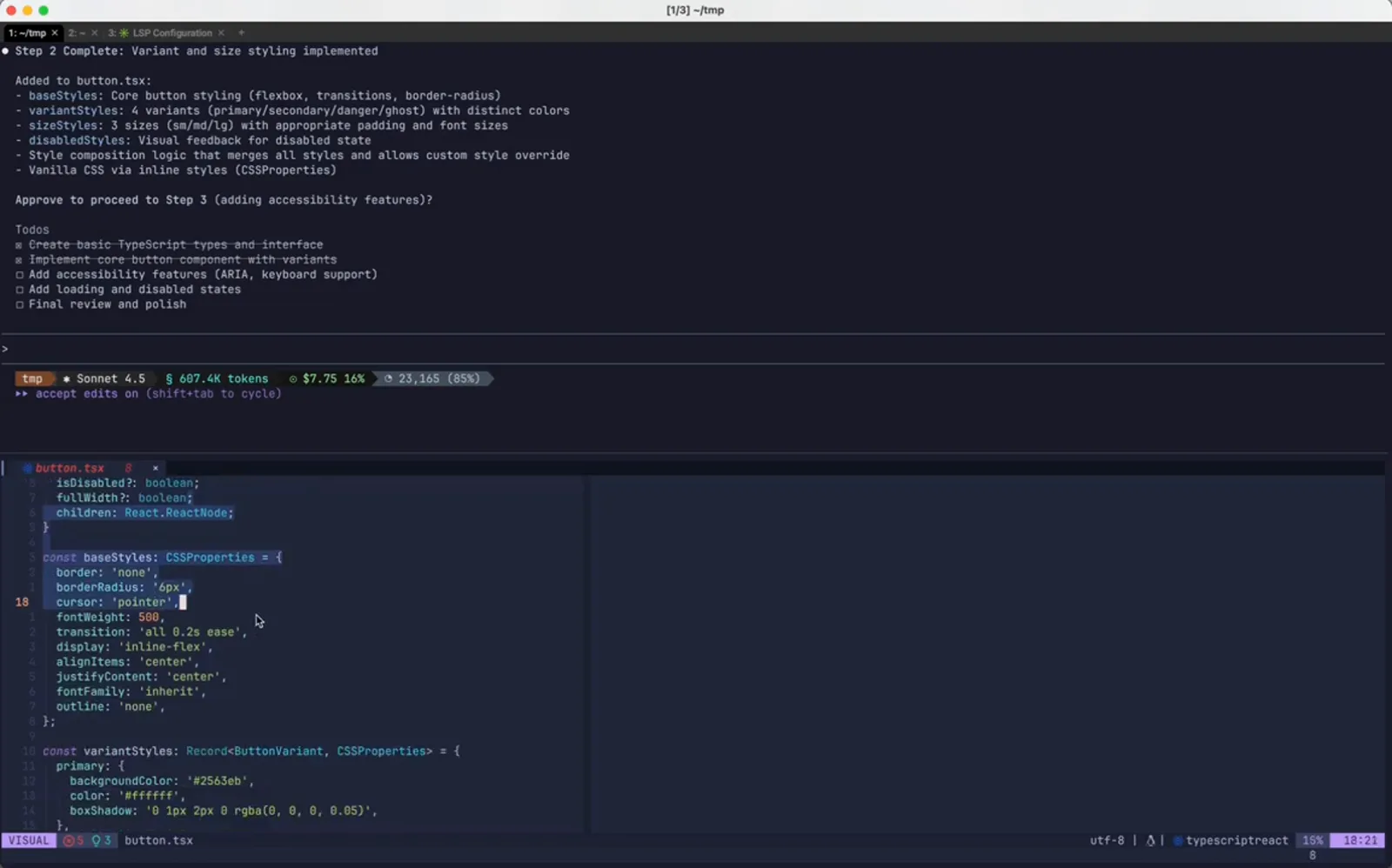
Task: Click 'accept edits on' mode indicator
Action: pyautogui.click(x=86, y=394)
